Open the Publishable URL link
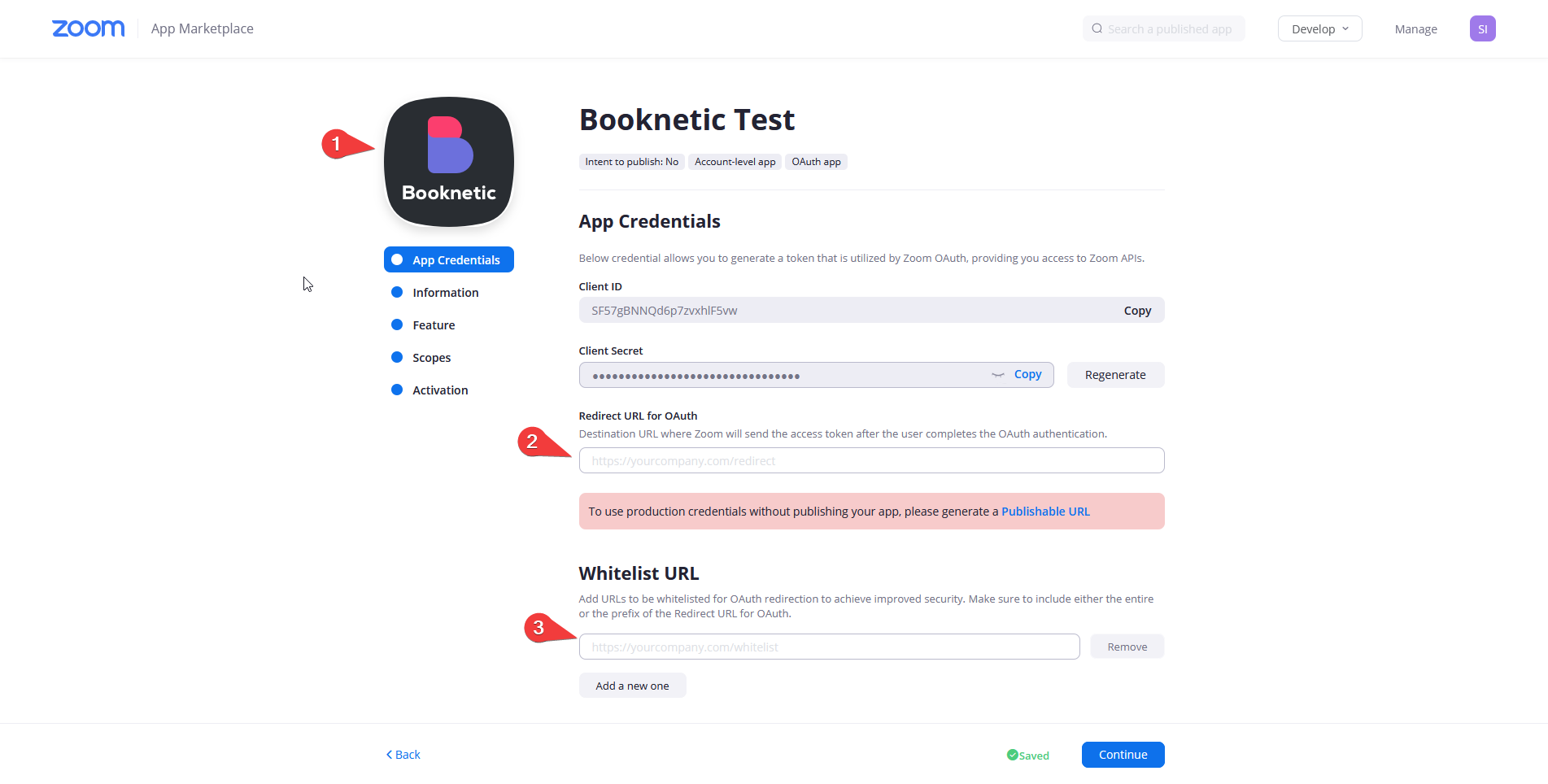 [1045, 512]
